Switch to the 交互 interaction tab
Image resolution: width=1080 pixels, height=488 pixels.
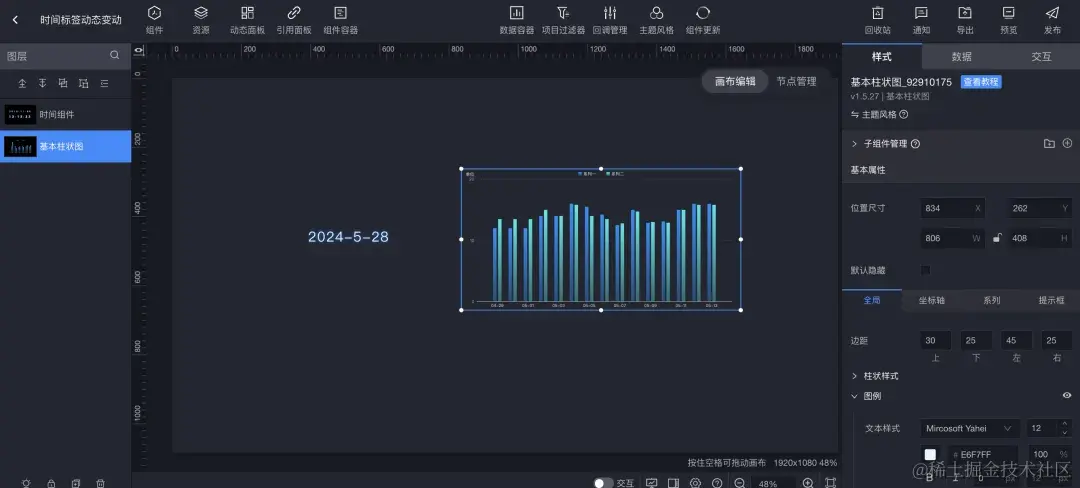[1041, 56]
